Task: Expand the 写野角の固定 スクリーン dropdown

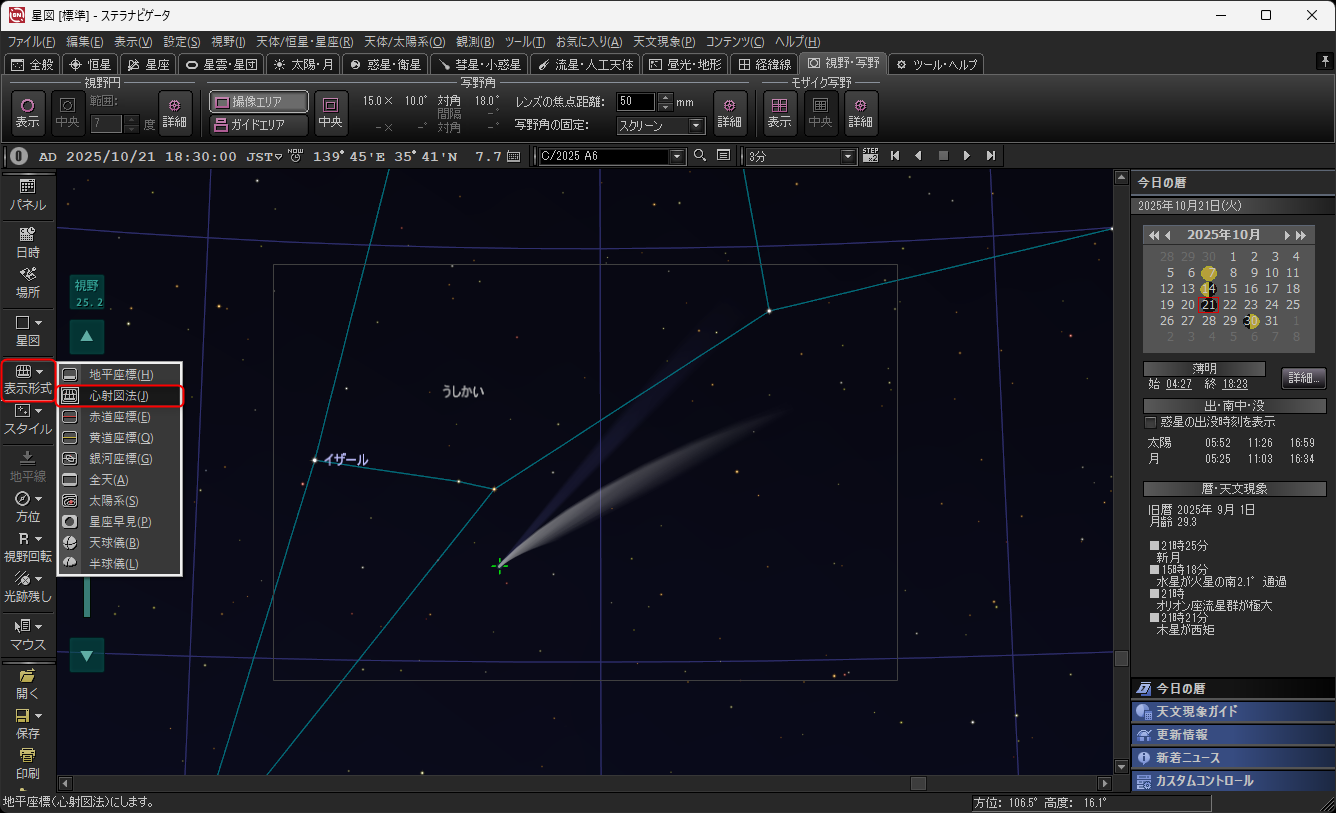Action: tap(697, 126)
